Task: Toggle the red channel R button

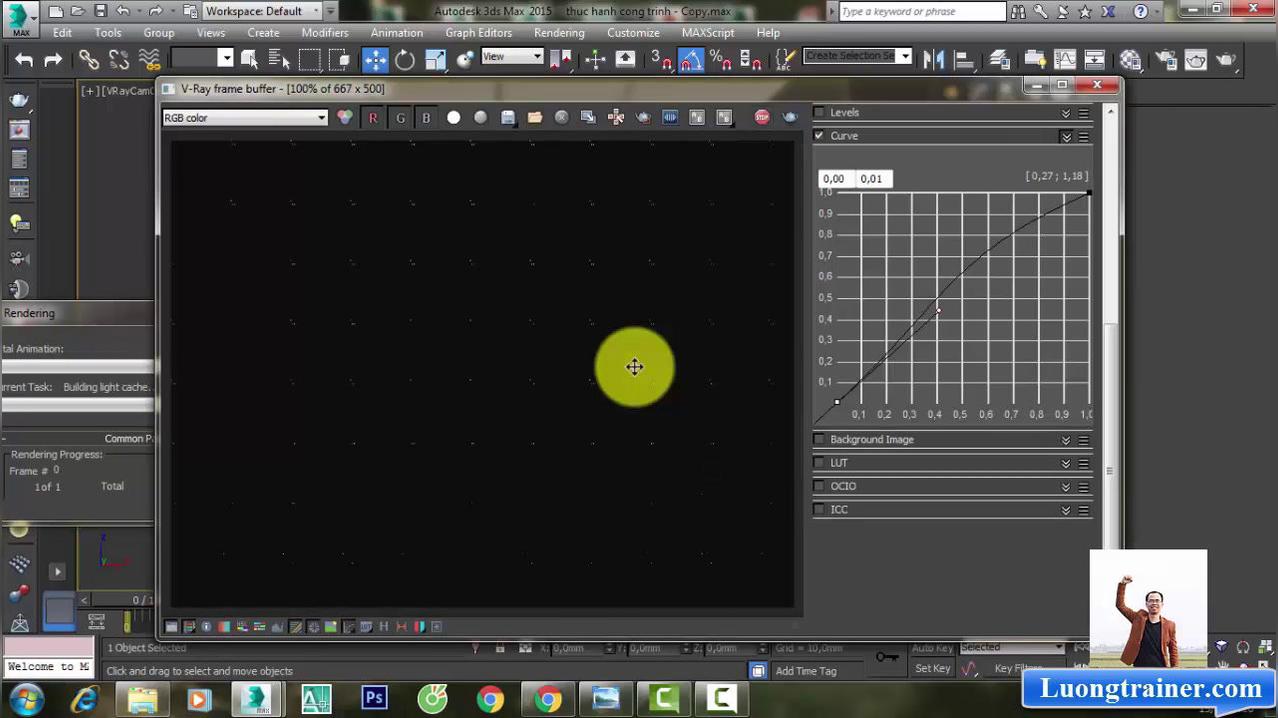Action: 373,118
